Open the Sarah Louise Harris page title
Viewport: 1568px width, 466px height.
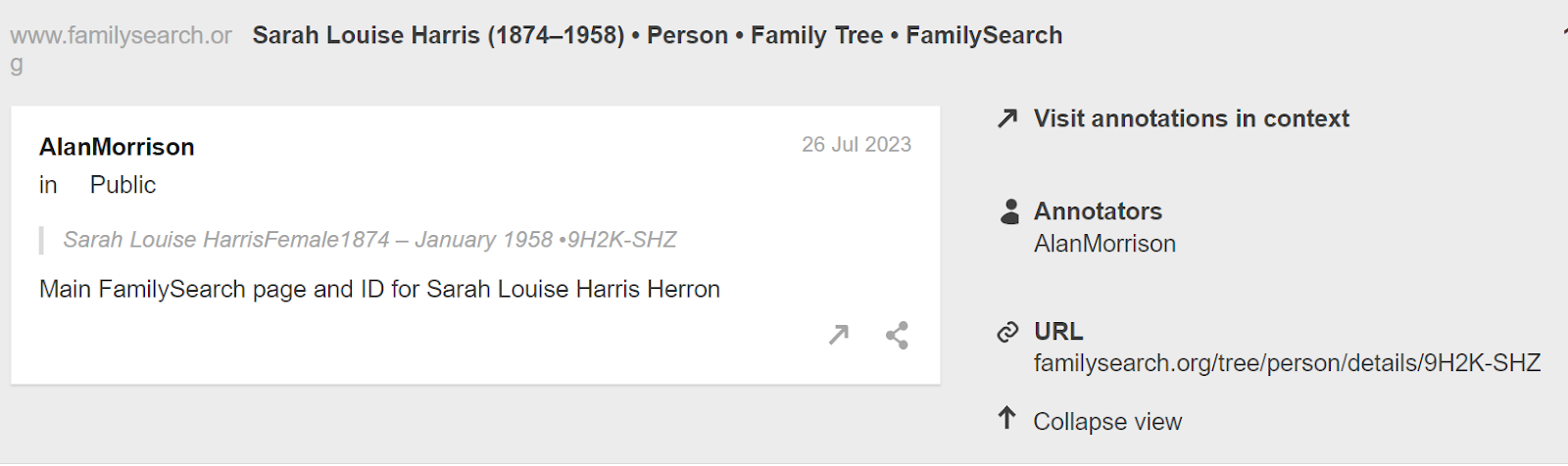pyautogui.click(x=657, y=35)
